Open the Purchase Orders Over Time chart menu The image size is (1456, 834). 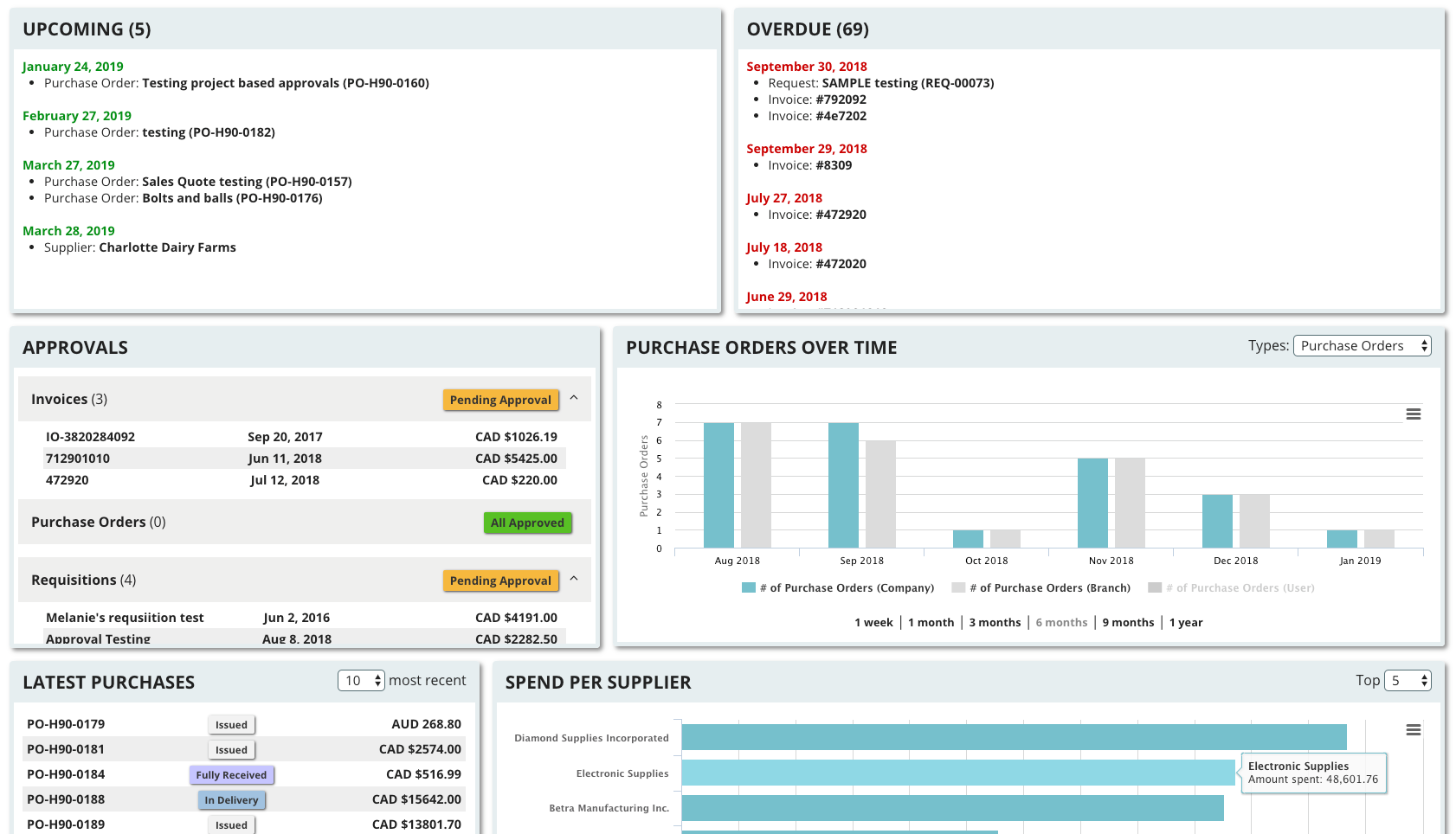pyautogui.click(x=1414, y=414)
